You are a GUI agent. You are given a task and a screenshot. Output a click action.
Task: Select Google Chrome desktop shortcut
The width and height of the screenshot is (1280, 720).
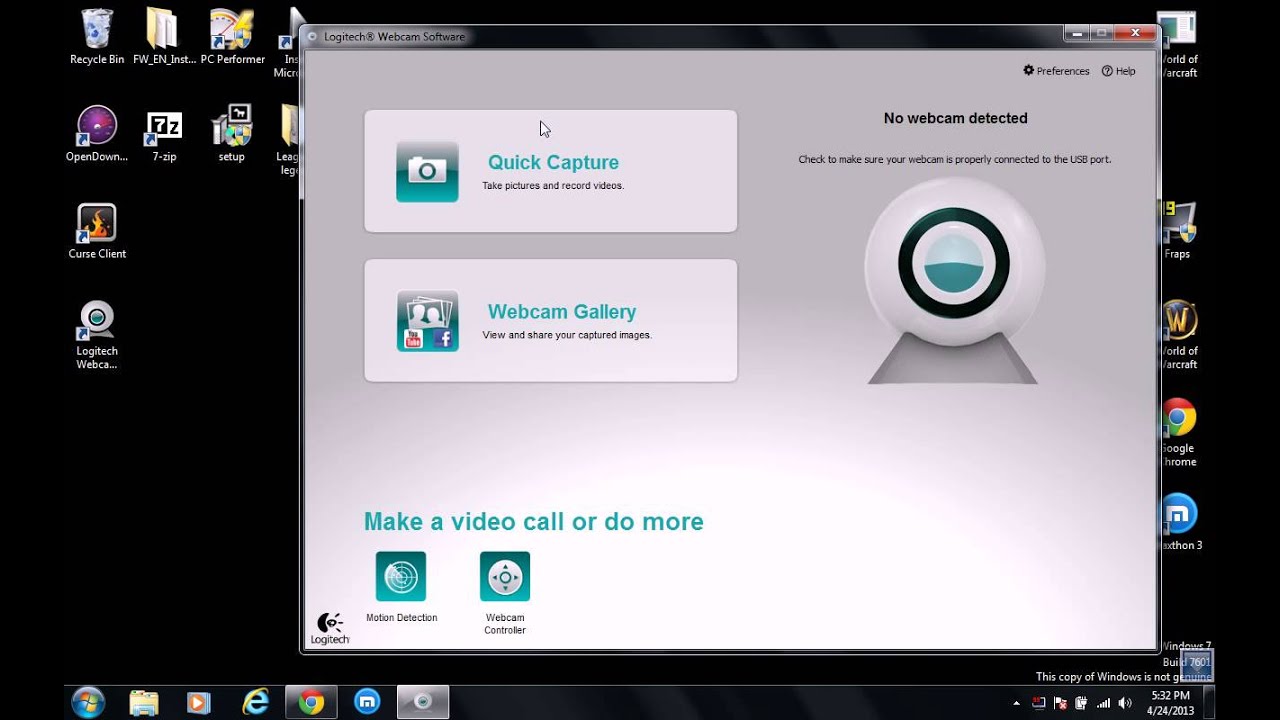[x=1178, y=432]
